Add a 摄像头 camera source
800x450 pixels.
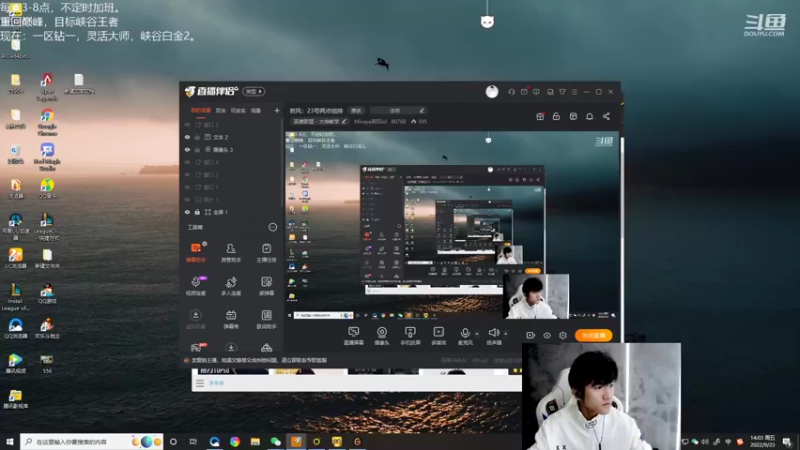(382, 336)
